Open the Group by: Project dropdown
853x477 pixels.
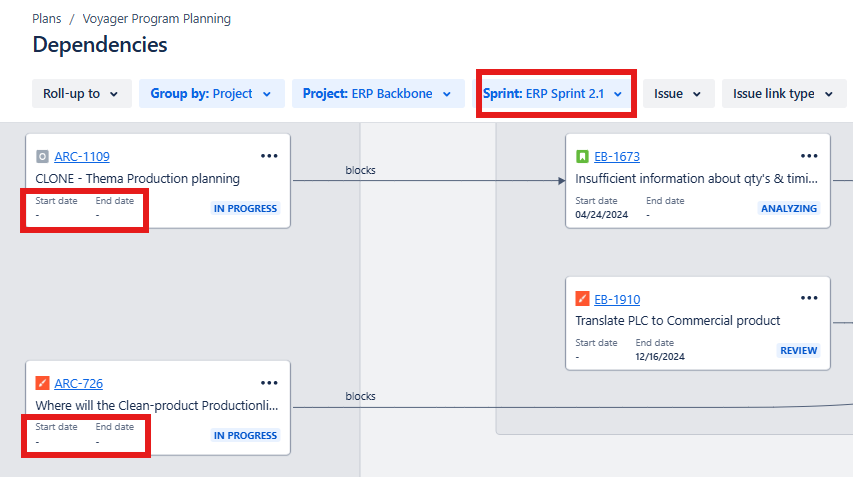210,94
